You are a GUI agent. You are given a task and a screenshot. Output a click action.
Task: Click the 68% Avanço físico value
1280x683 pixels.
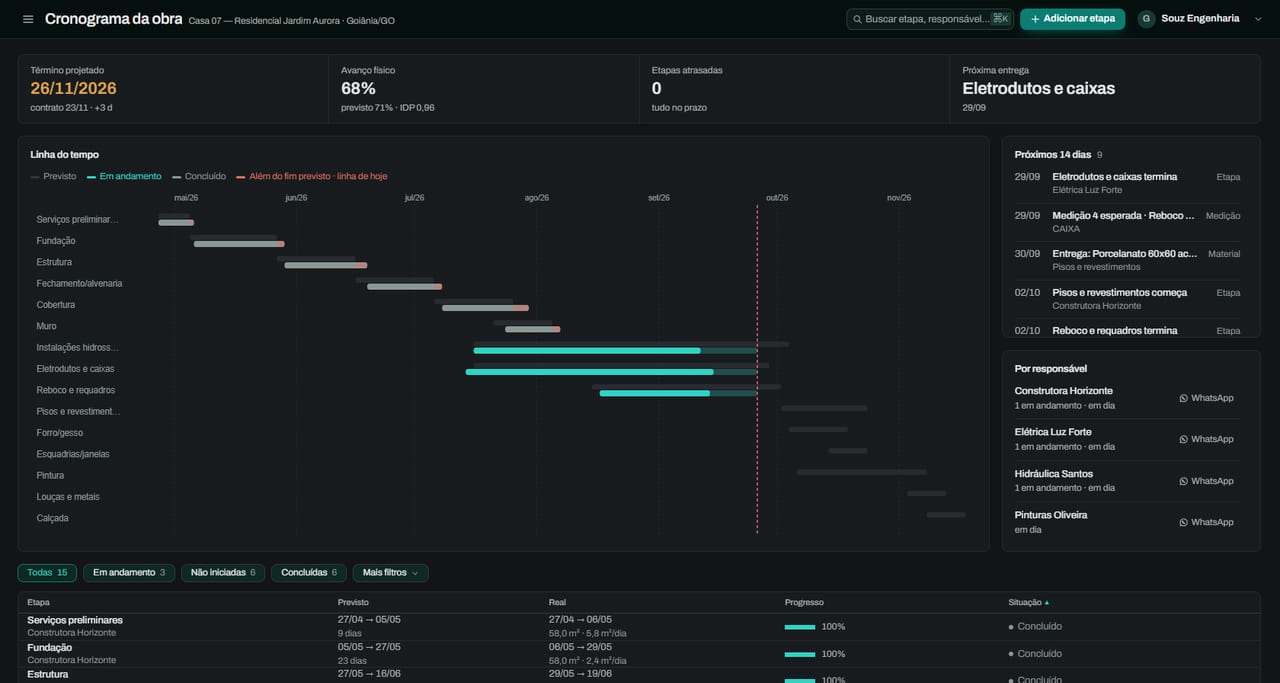tap(358, 88)
